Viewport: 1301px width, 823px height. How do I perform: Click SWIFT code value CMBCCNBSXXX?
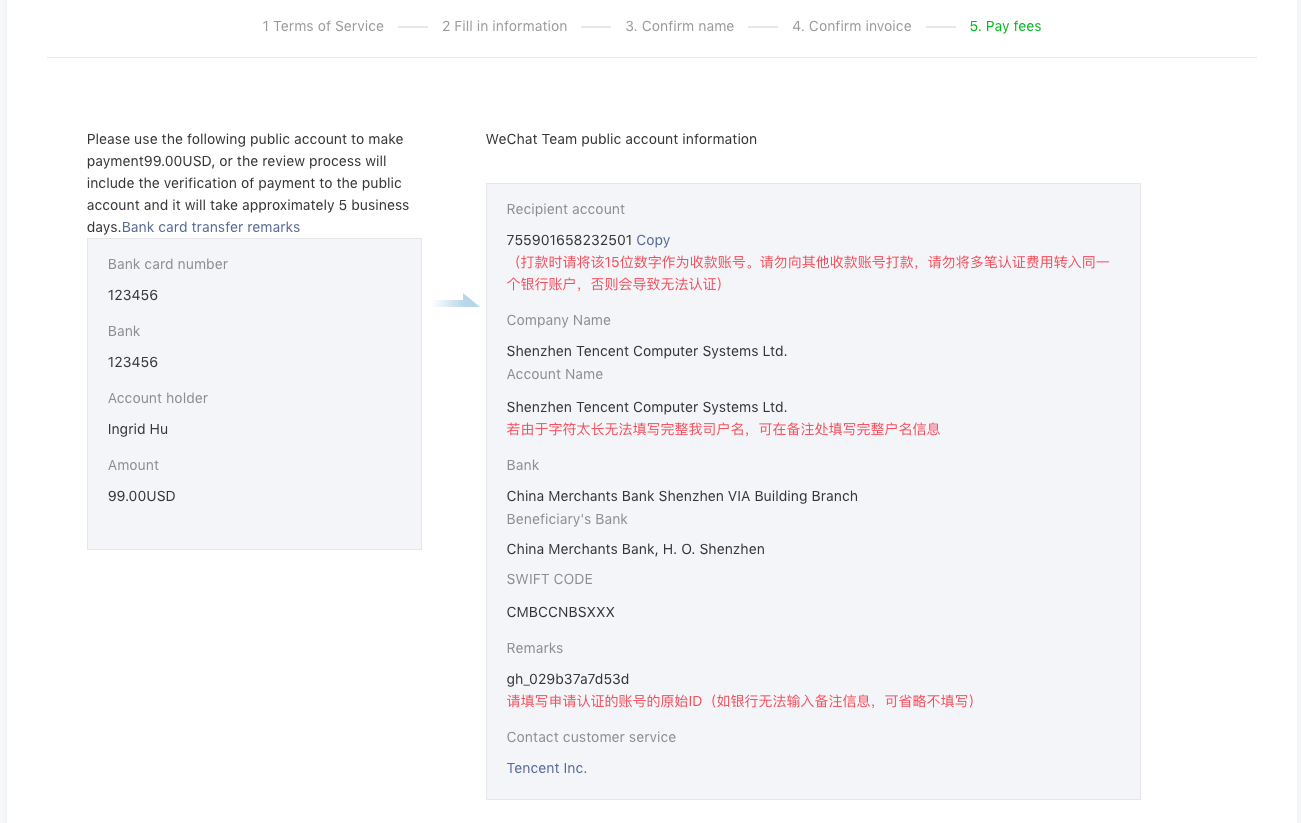click(x=561, y=612)
